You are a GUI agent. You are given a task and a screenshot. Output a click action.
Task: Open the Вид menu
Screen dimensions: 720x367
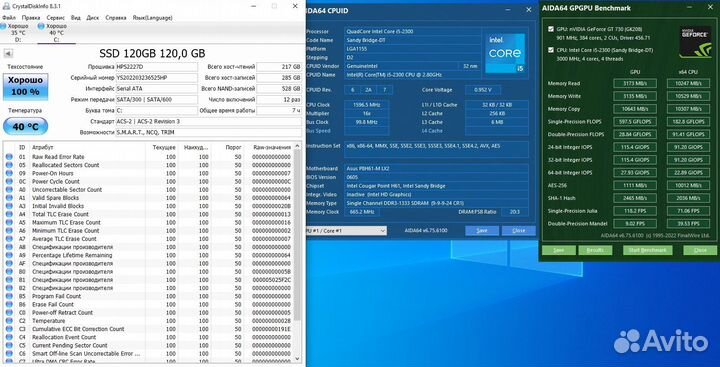(x=76, y=17)
